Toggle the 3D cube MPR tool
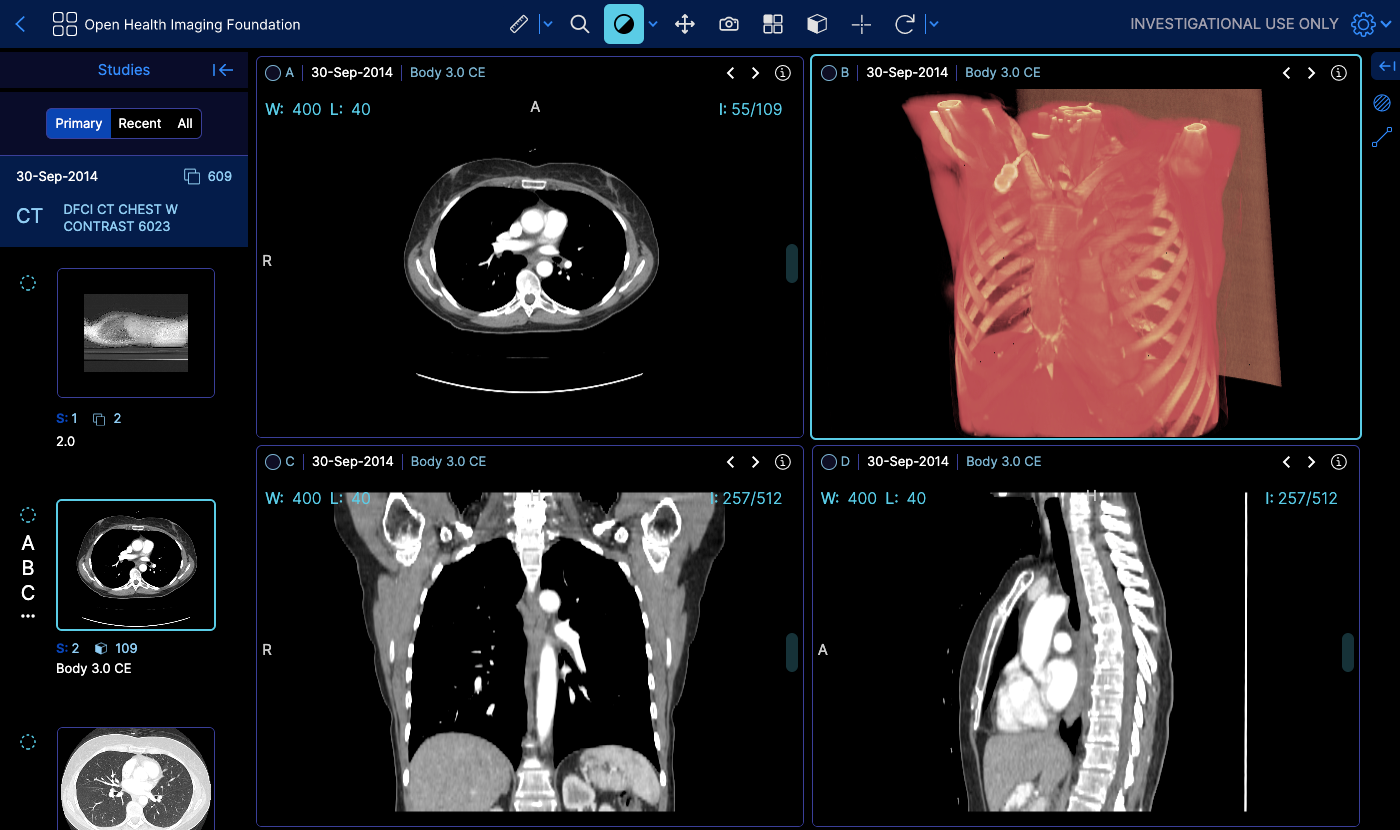 click(817, 24)
